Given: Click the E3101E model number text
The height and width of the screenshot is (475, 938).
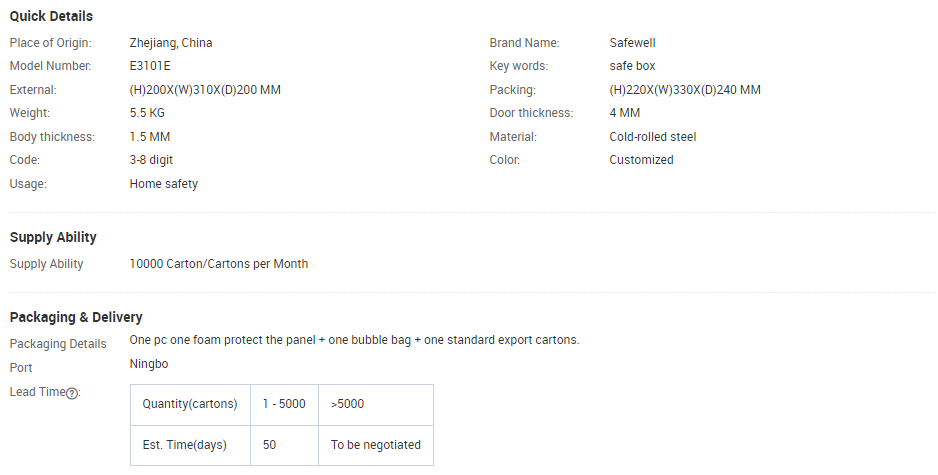Looking at the screenshot, I should pos(150,66).
